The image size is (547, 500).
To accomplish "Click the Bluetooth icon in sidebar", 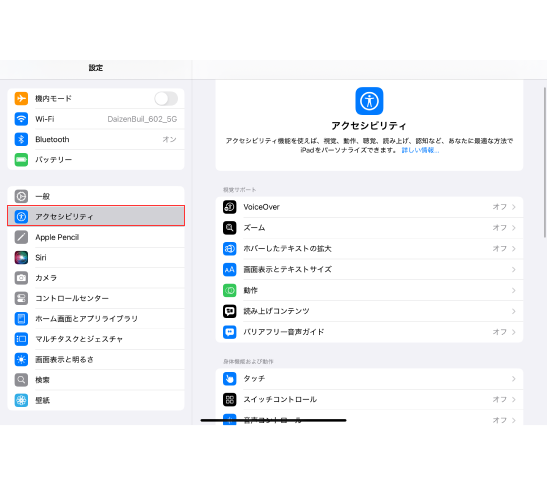I will pyautogui.click(x=21, y=139).
